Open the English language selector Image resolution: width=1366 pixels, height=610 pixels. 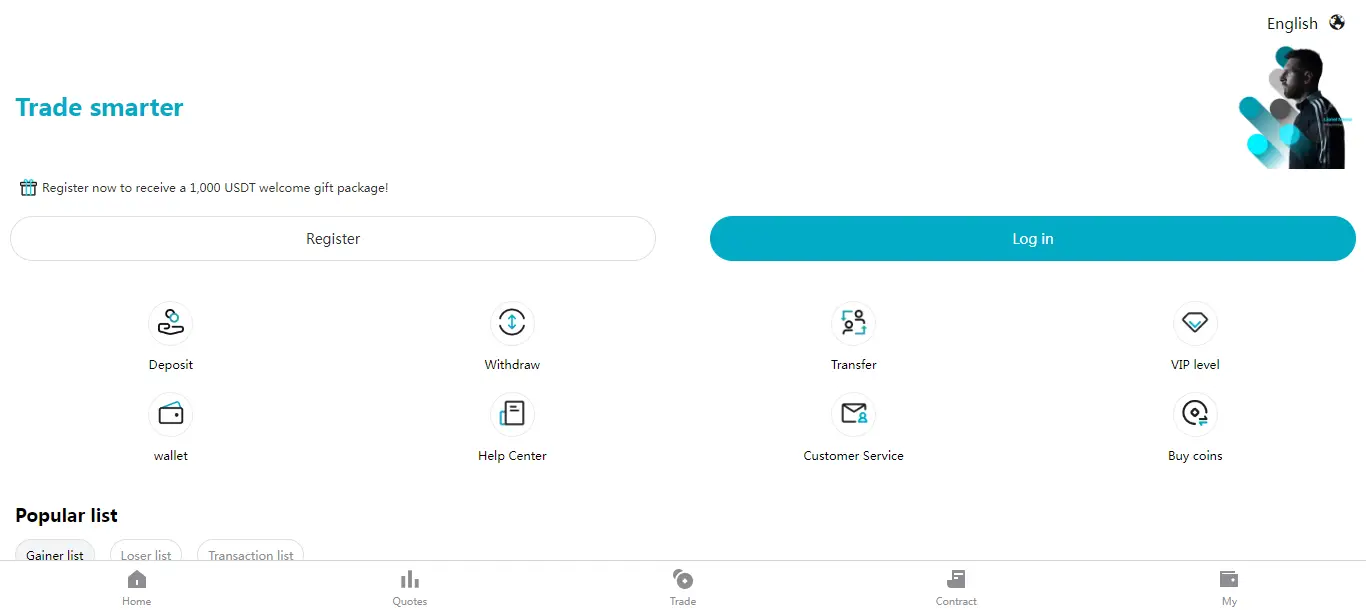1292,24
